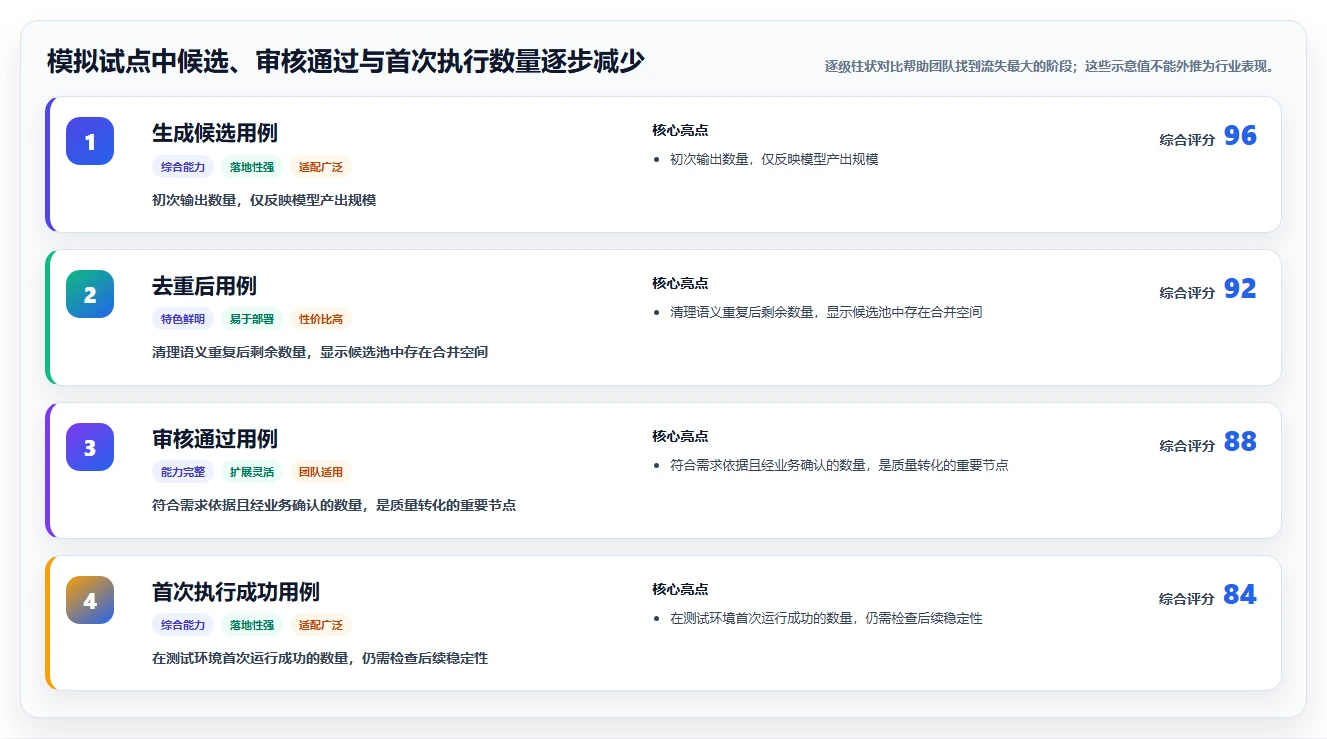Click the number 1 badge icon
This screenshot has width=1327, height=739.
90,141
